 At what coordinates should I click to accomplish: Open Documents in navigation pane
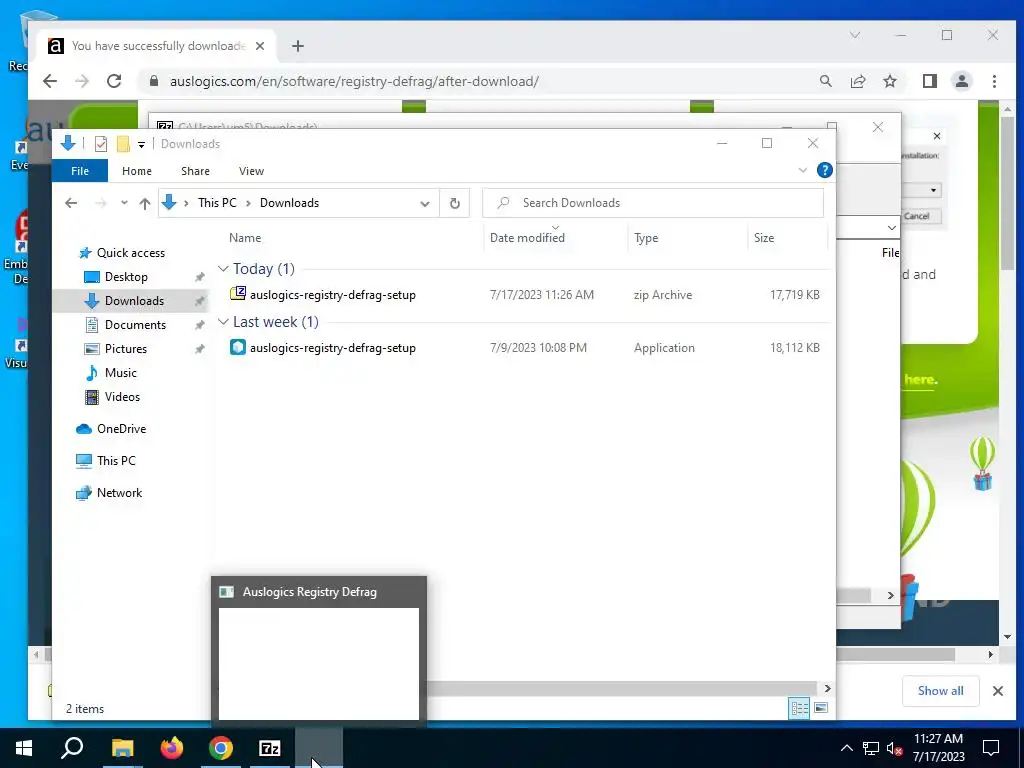click(x=135, y=325)
